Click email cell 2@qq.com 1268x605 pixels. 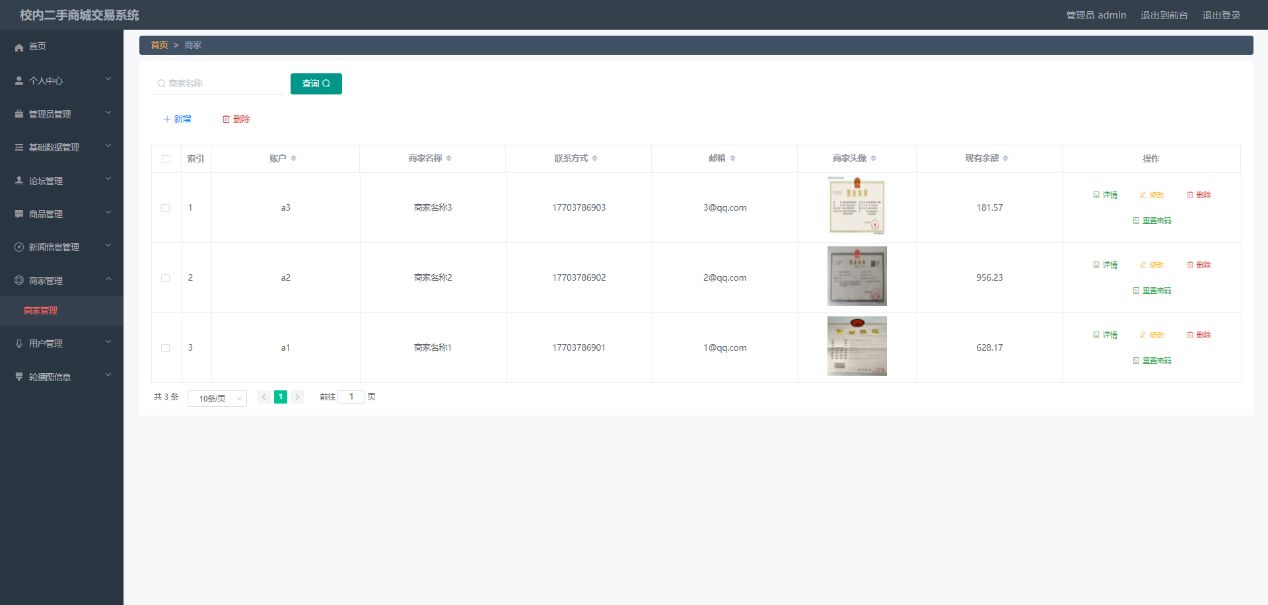point(725,278)
